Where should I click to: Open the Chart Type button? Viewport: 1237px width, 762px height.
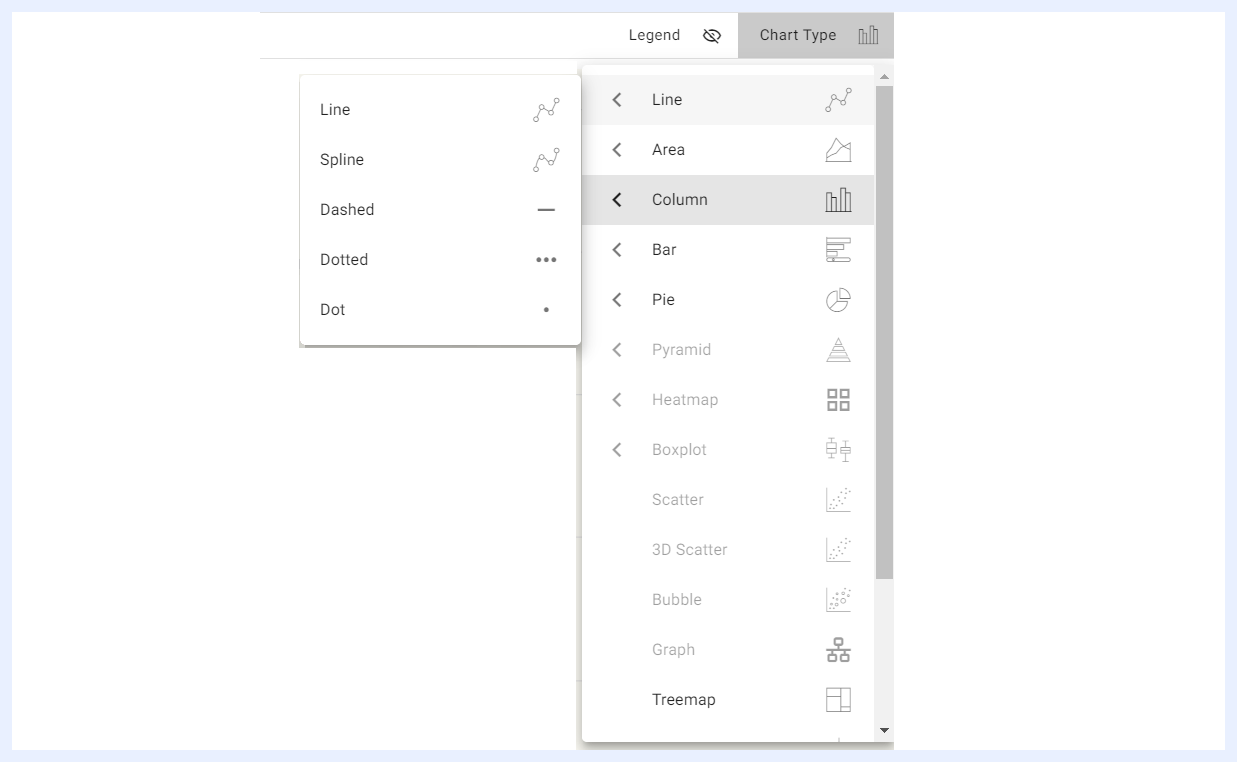point(816,36)
